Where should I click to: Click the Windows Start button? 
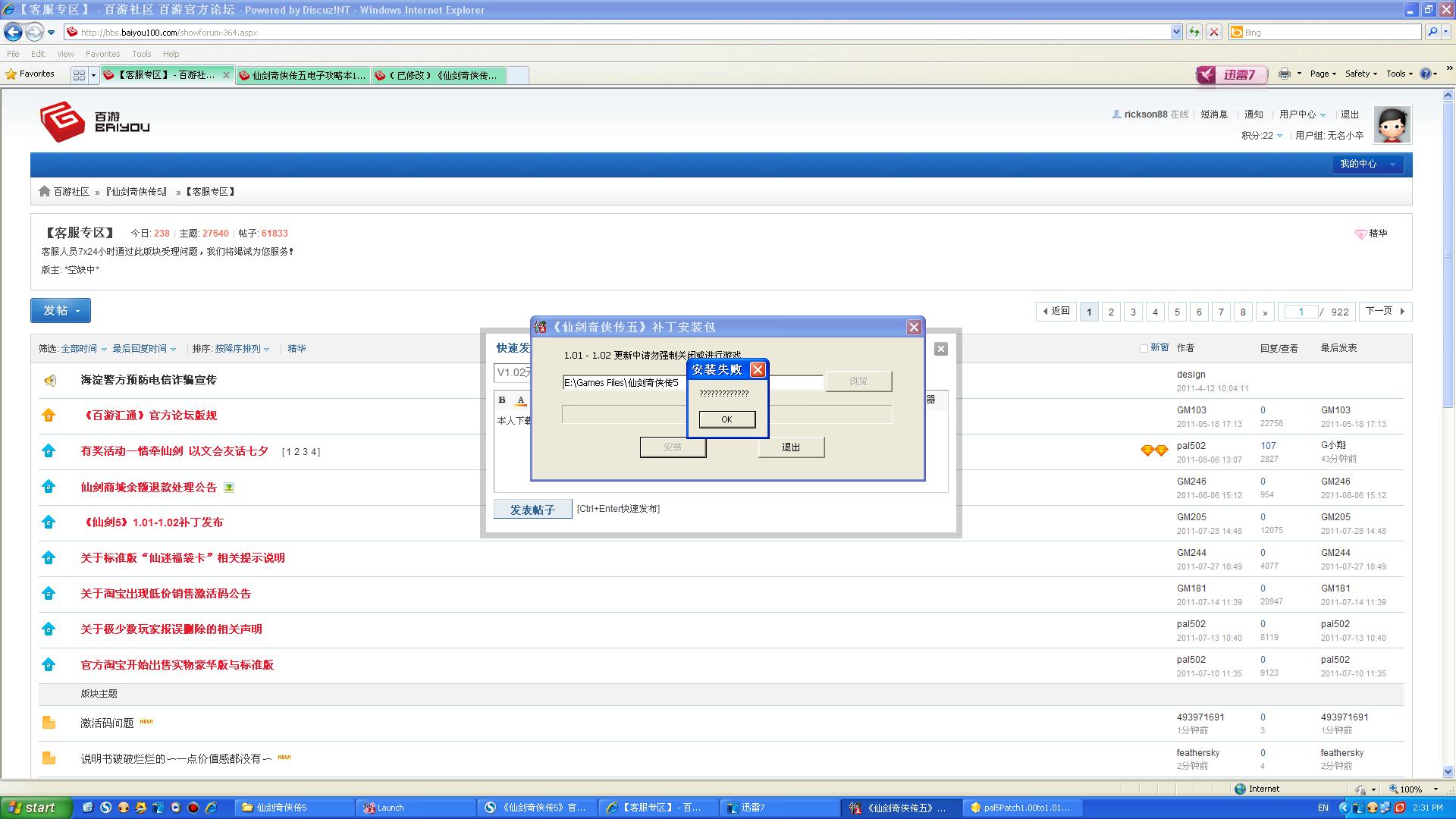[x=34, y=808]
